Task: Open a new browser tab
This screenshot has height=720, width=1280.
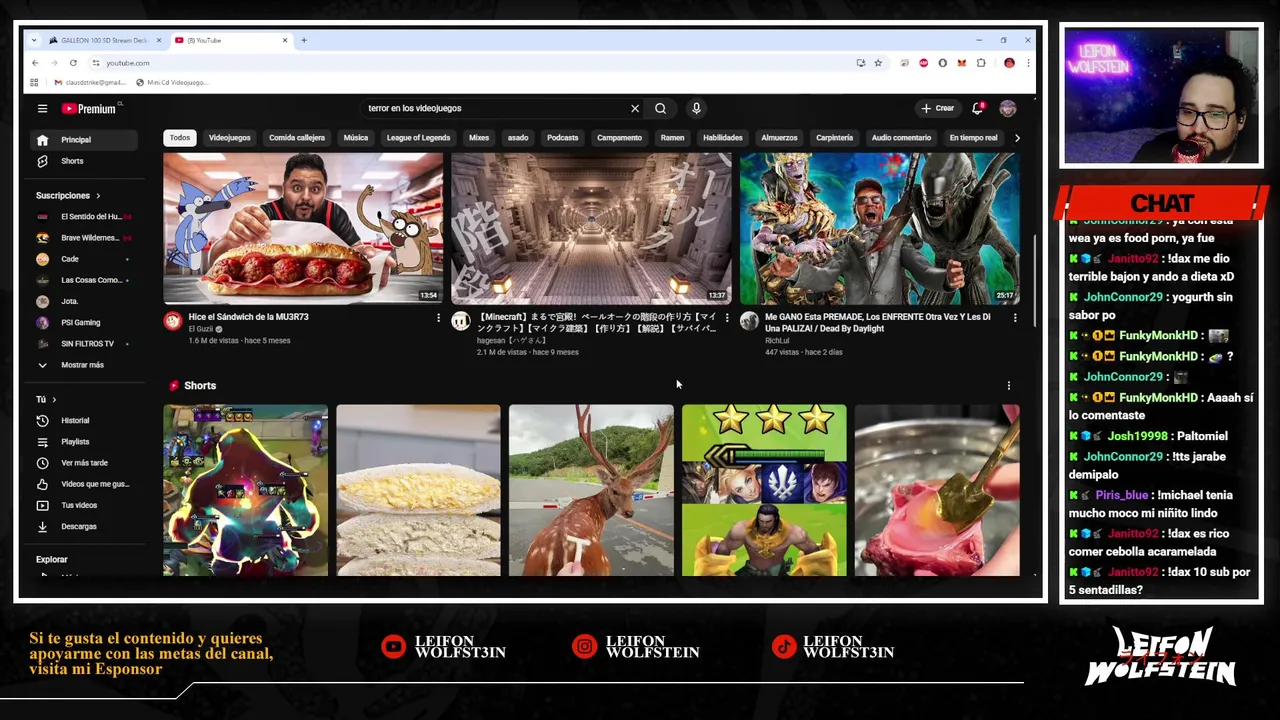Action: point(304,40)
